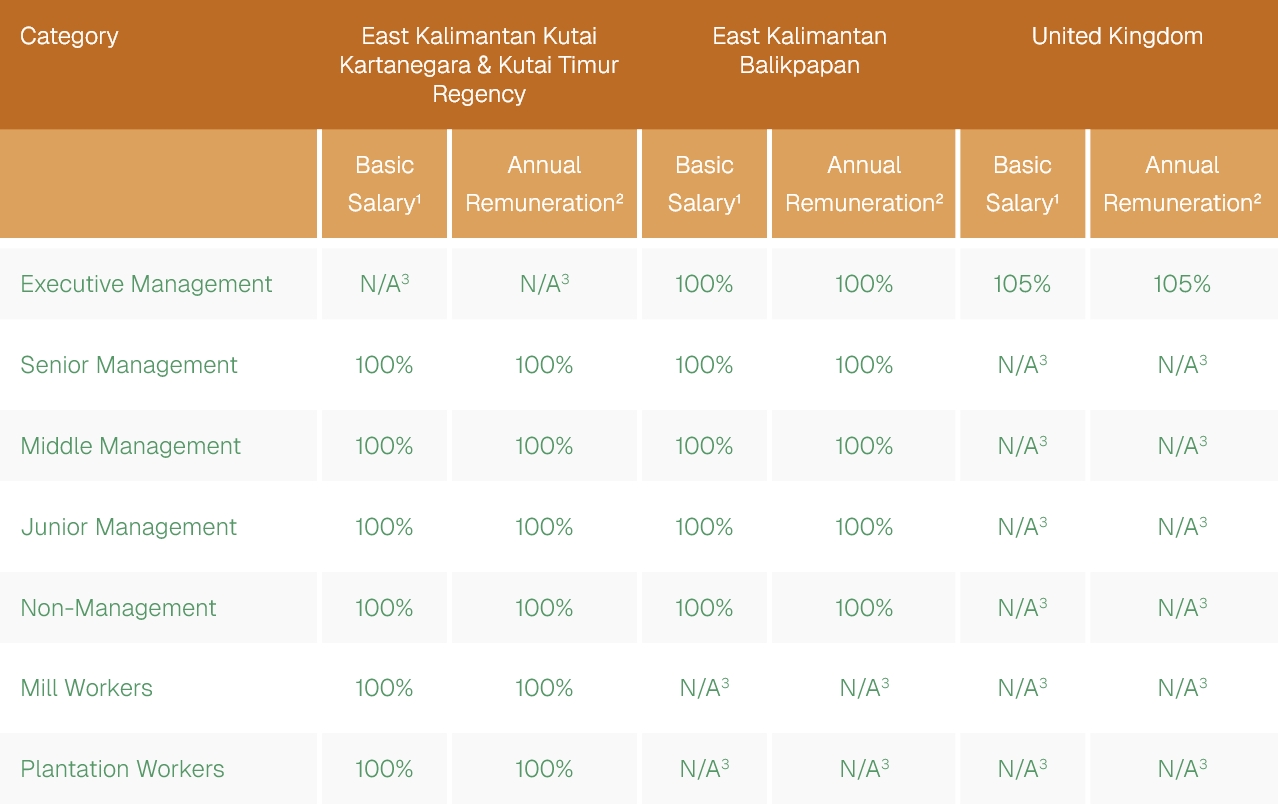1278x805 pixels.
Task: Click Mill Workers N/A Balikpapan Basic Salary cell
Action: coord(704,688)
